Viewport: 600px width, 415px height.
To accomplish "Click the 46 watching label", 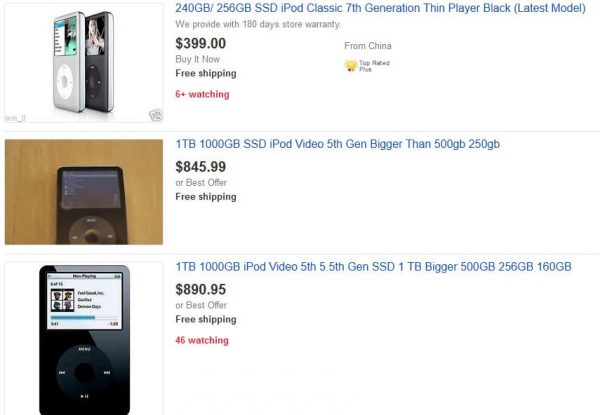I will [x=202, y=340].
